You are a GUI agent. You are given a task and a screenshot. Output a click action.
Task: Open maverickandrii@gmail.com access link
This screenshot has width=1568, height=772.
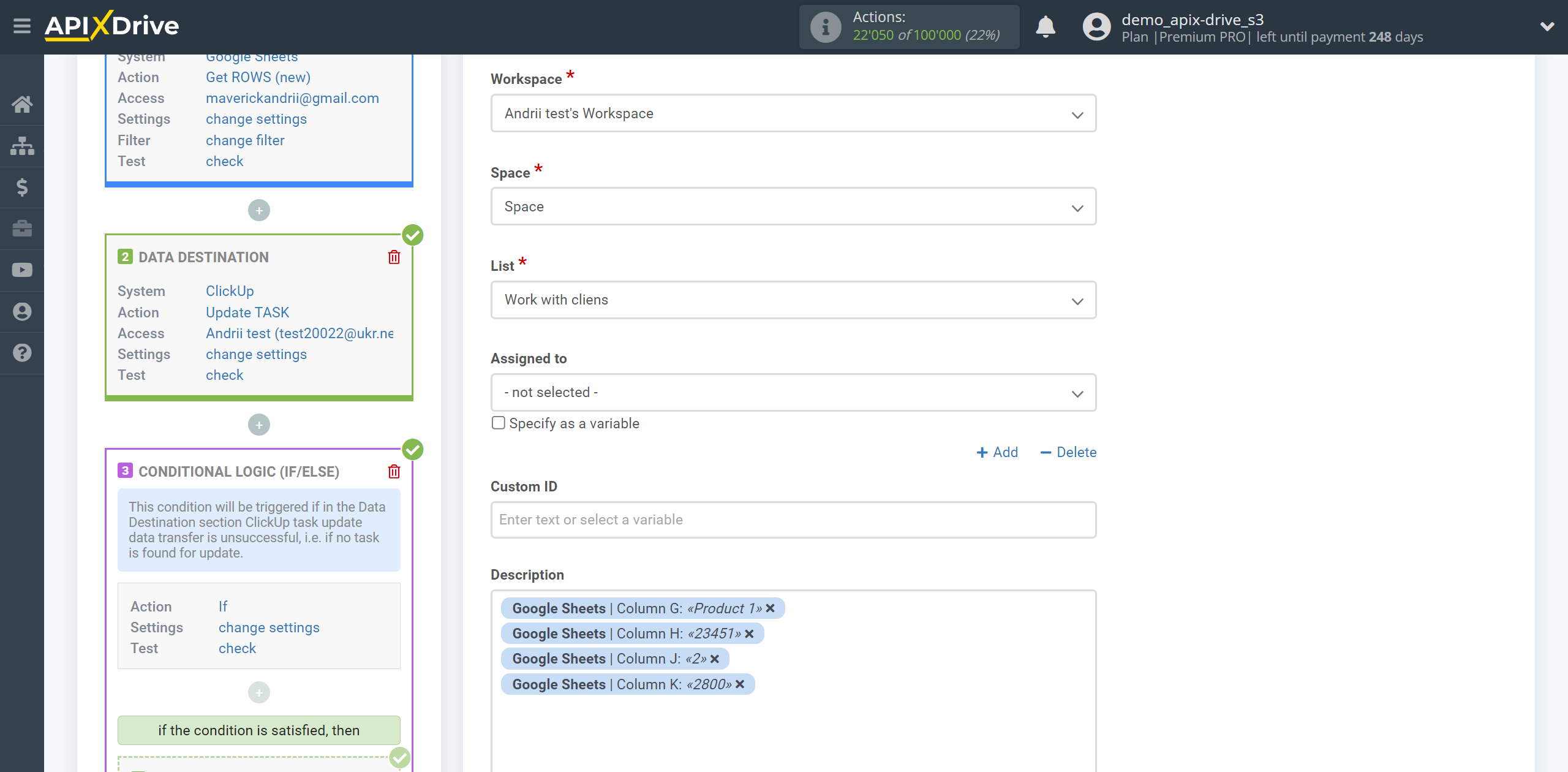click(x=292, y=98)
